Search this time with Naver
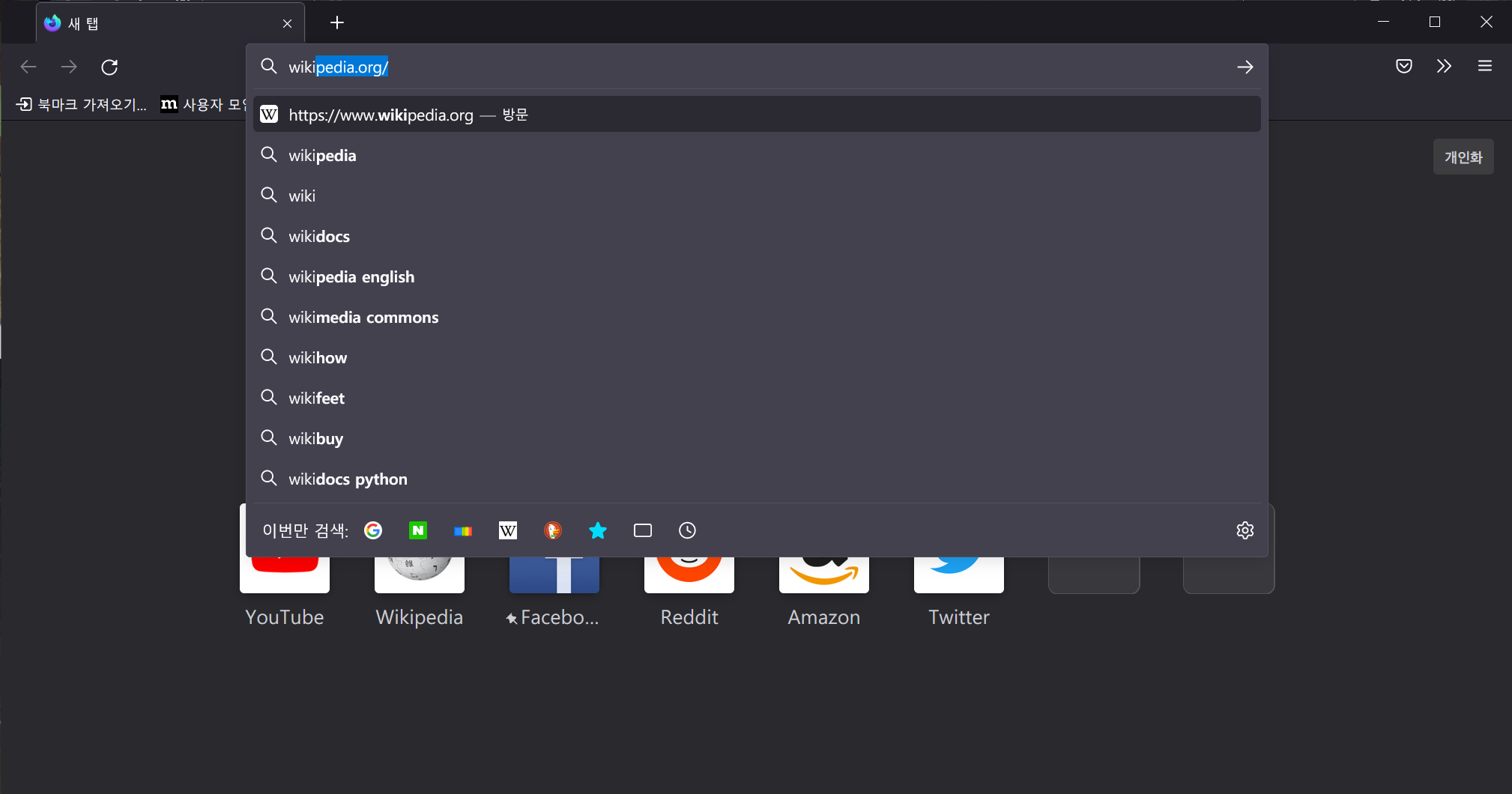Screen dimensions: 1512x794 pos(418,530)
